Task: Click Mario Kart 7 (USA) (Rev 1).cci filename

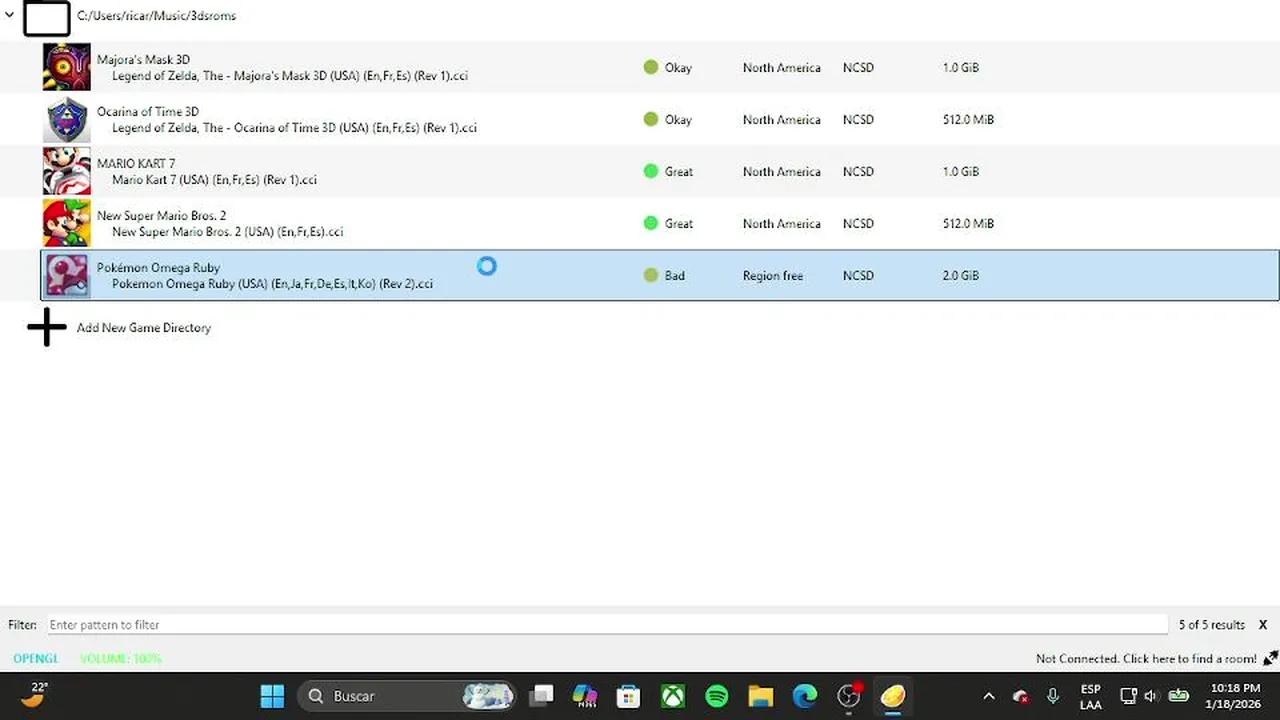Action: tap(214, 180)
